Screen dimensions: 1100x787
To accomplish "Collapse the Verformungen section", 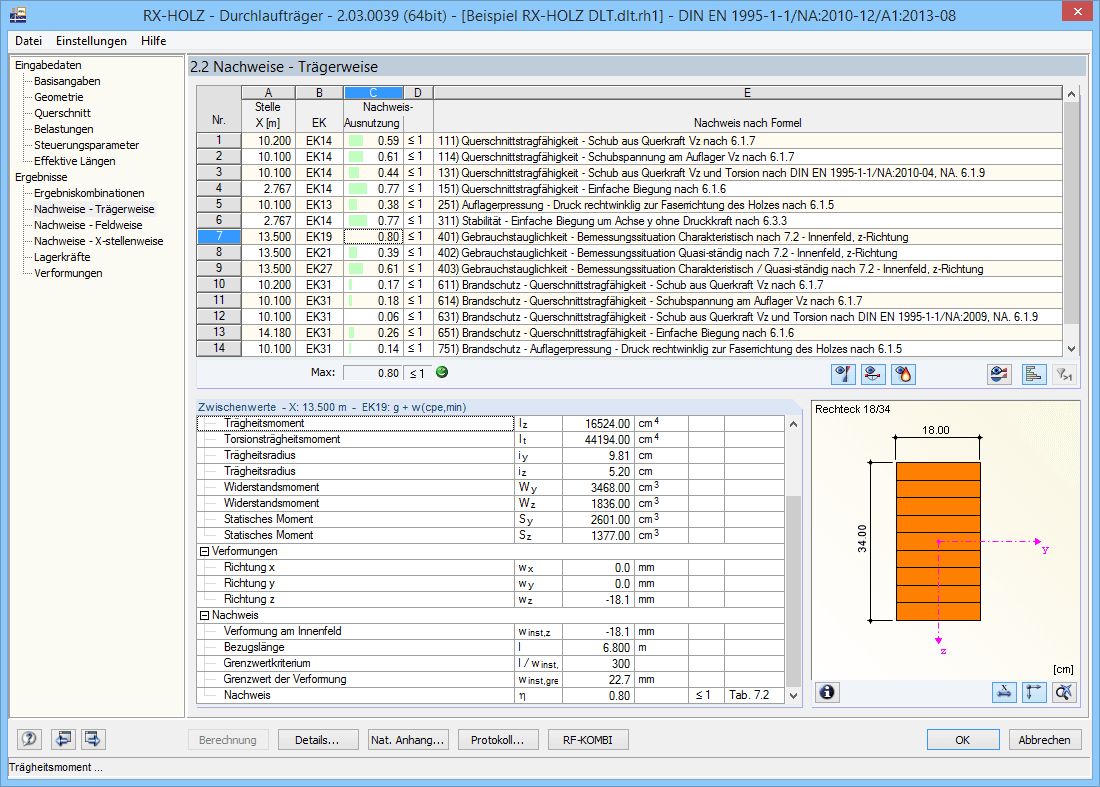I will point(205,551).
